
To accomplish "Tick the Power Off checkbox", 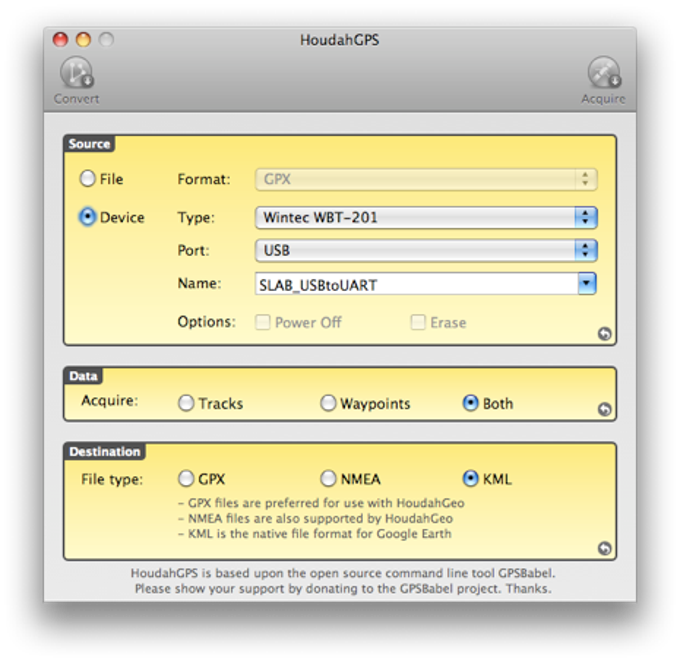I will tap(262, 322).
